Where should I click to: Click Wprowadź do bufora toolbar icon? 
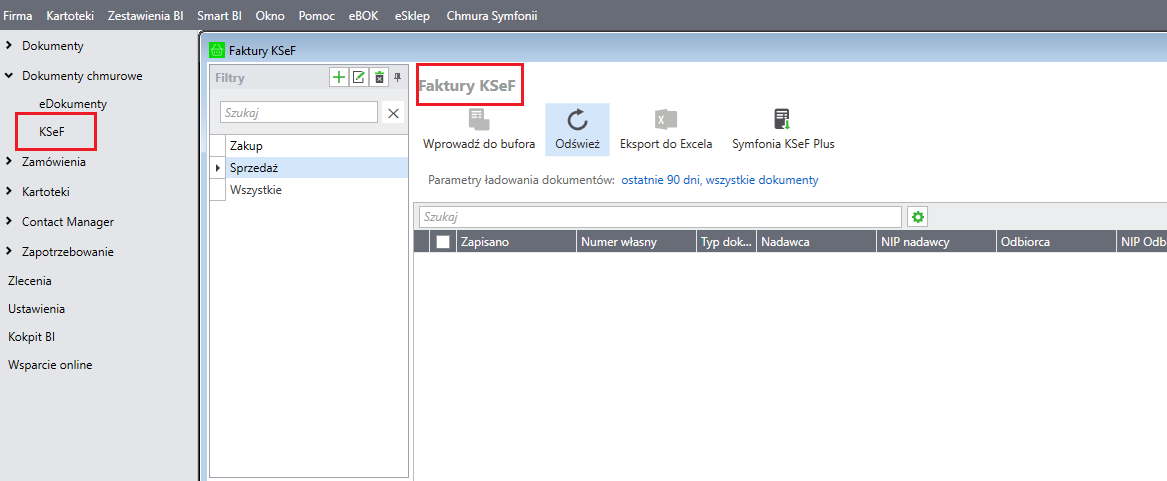pyautogui.click(x=479, y=121)
